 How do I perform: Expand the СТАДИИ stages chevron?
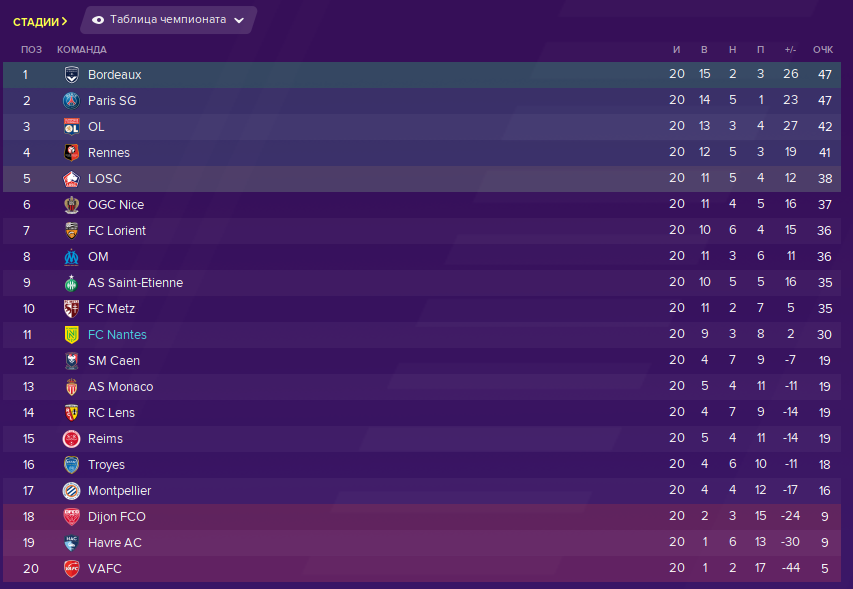tap(64, 21)
